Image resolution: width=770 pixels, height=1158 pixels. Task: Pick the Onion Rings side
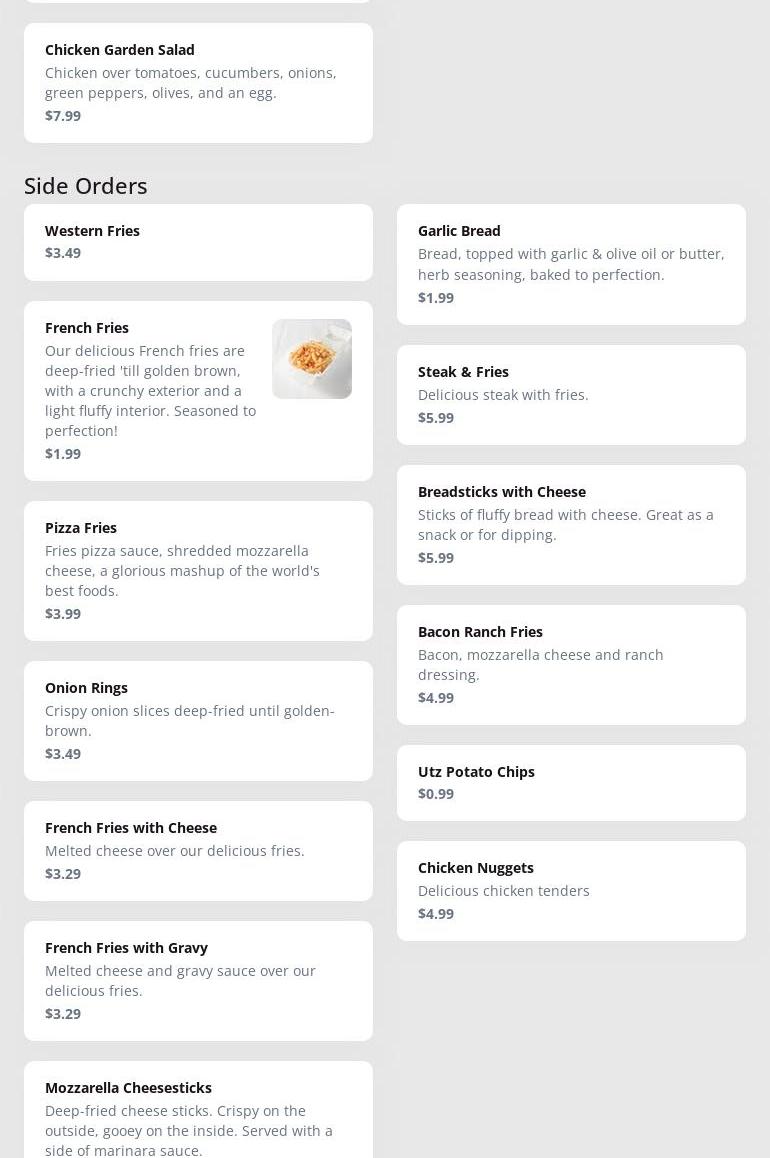198,720
